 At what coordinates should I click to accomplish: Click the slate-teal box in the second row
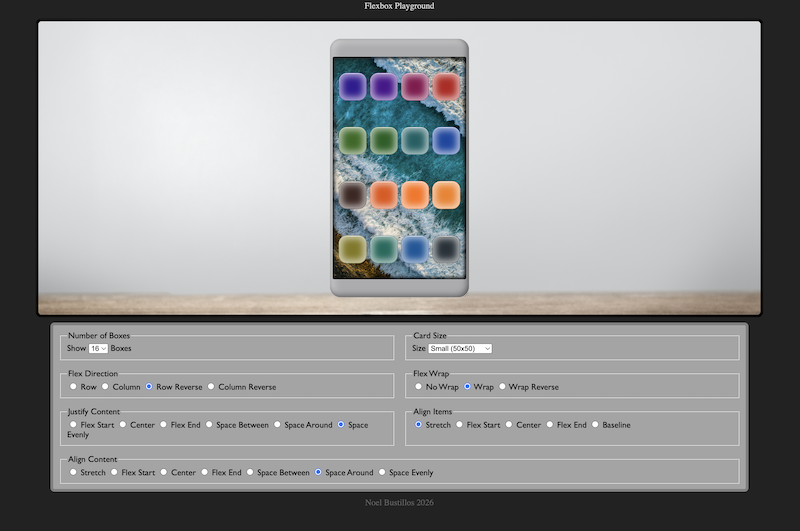[x=415, y=141]
